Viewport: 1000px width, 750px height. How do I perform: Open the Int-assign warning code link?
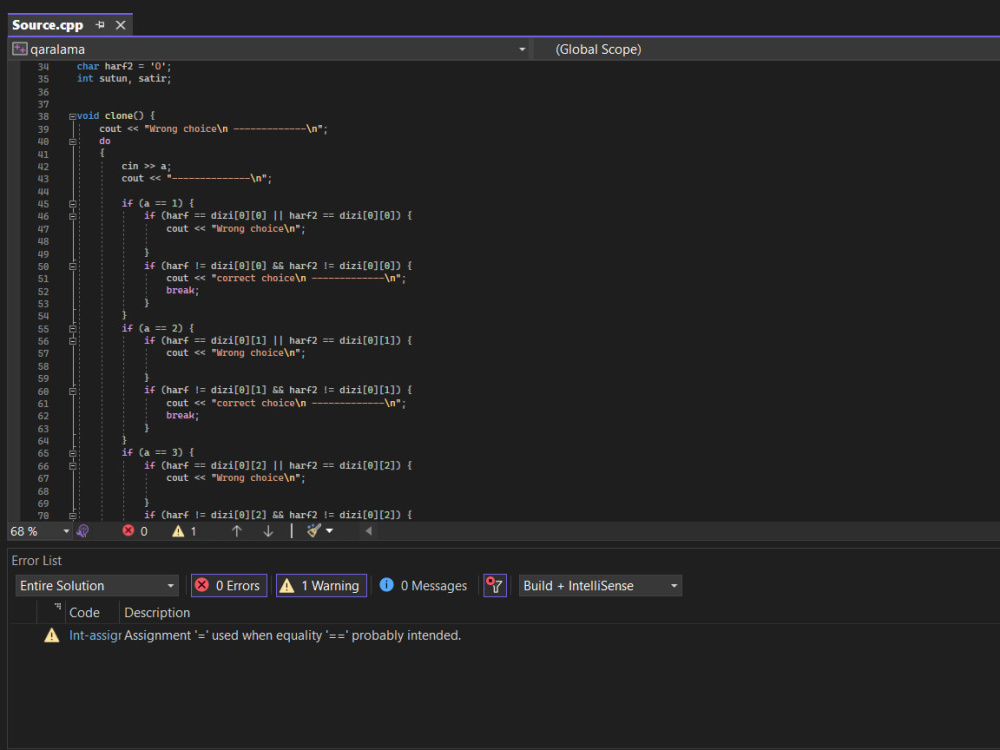click(95, 636)
